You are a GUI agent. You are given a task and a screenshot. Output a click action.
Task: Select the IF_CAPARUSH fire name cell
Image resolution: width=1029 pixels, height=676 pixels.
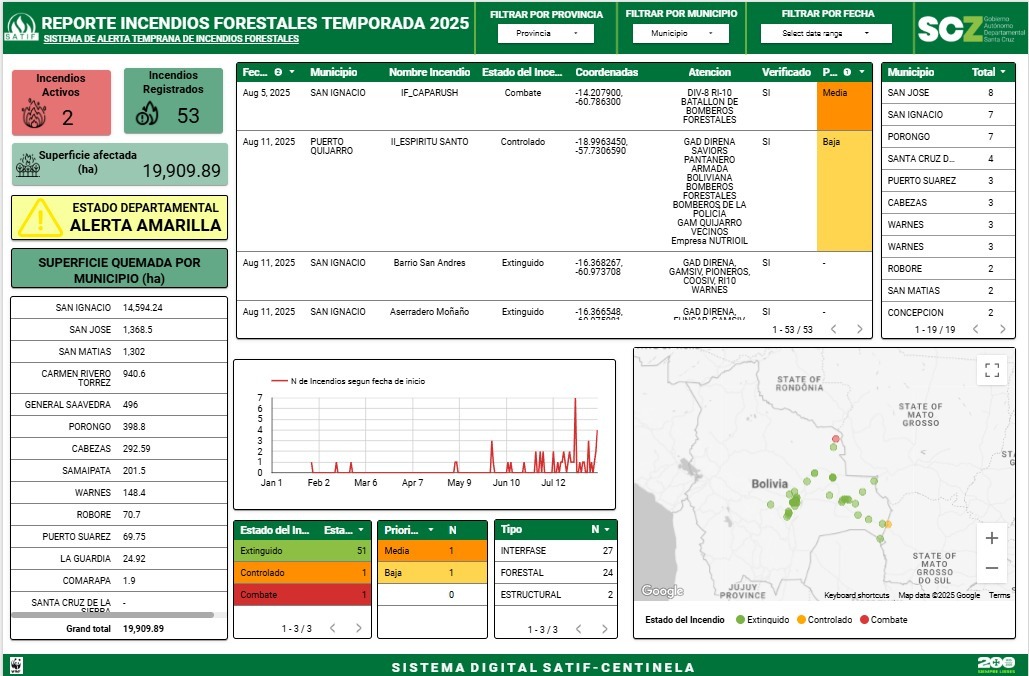click(x=429, y=93)
